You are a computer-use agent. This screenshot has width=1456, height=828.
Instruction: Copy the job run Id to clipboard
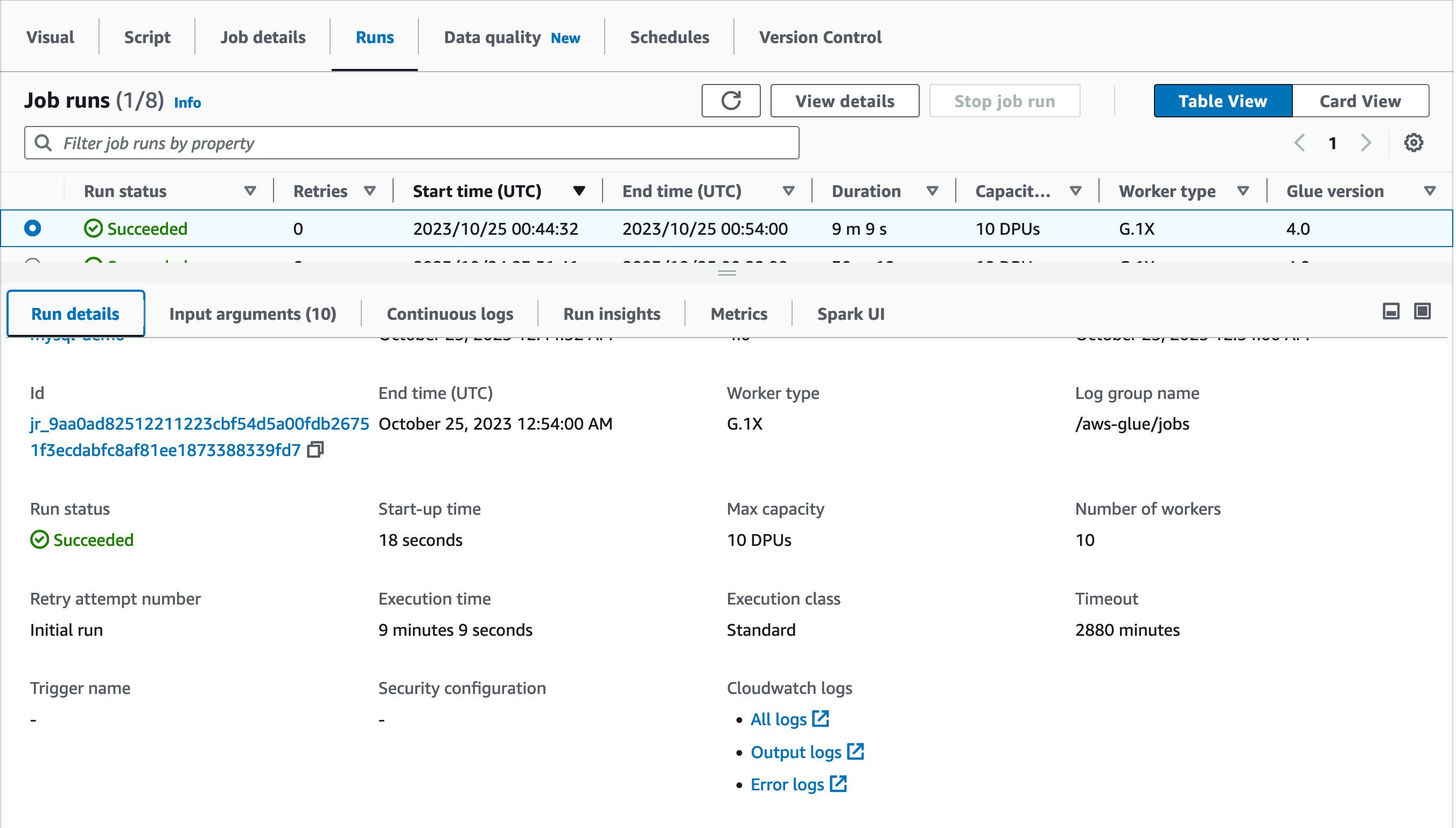click(x=316, y=450)
